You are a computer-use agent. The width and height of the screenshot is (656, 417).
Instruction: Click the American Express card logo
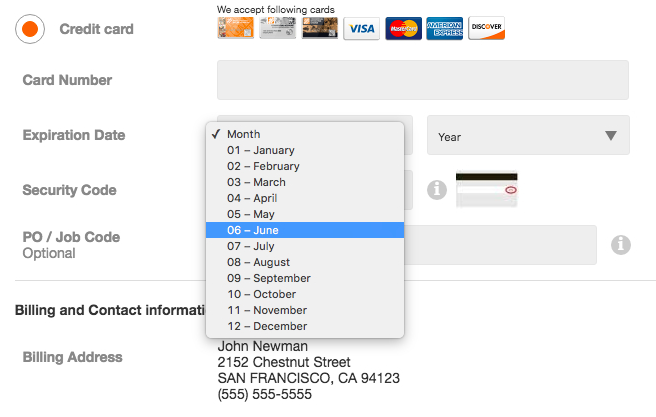pos(444,28)
